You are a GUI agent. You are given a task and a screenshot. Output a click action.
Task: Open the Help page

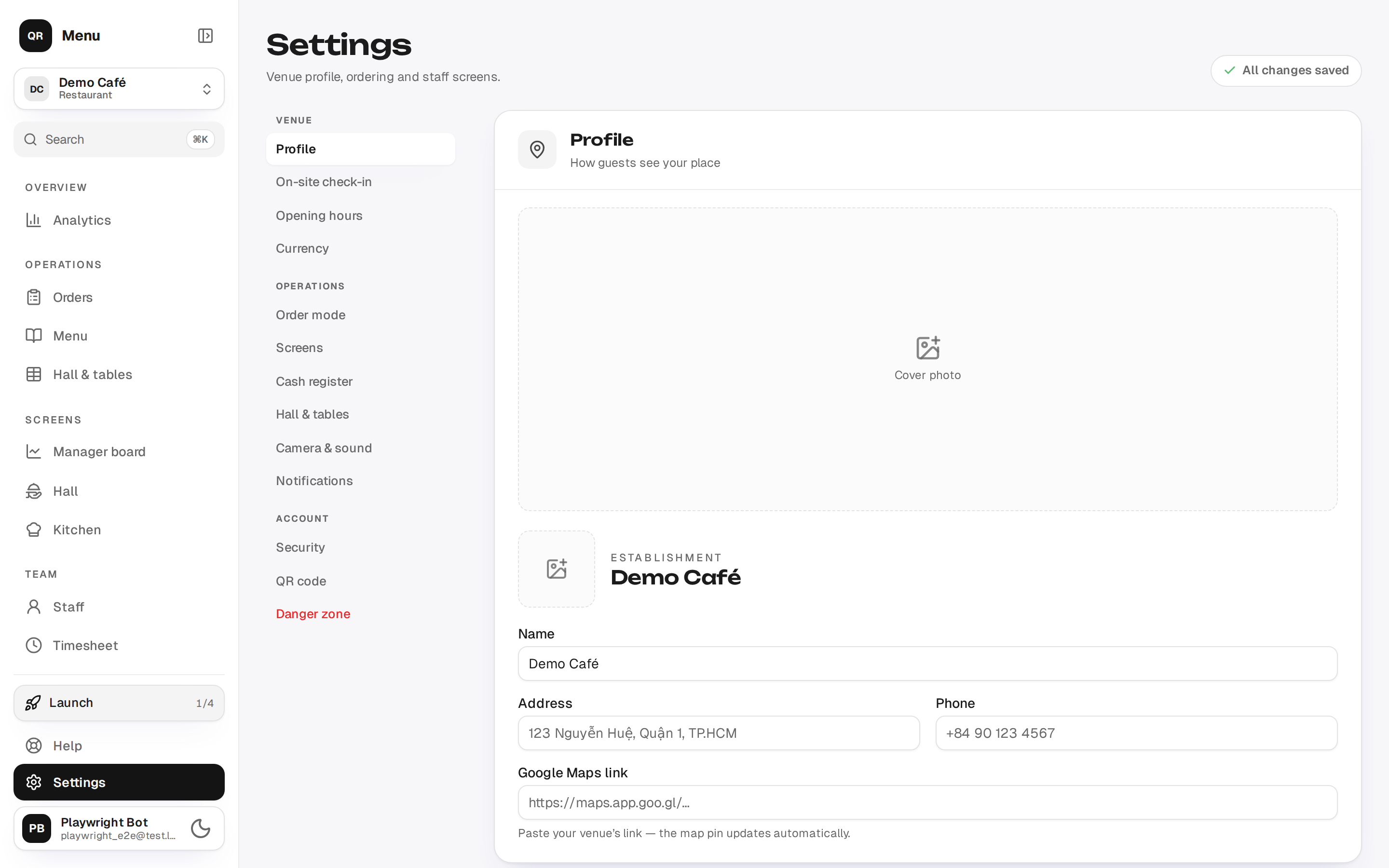click(119, 746)
